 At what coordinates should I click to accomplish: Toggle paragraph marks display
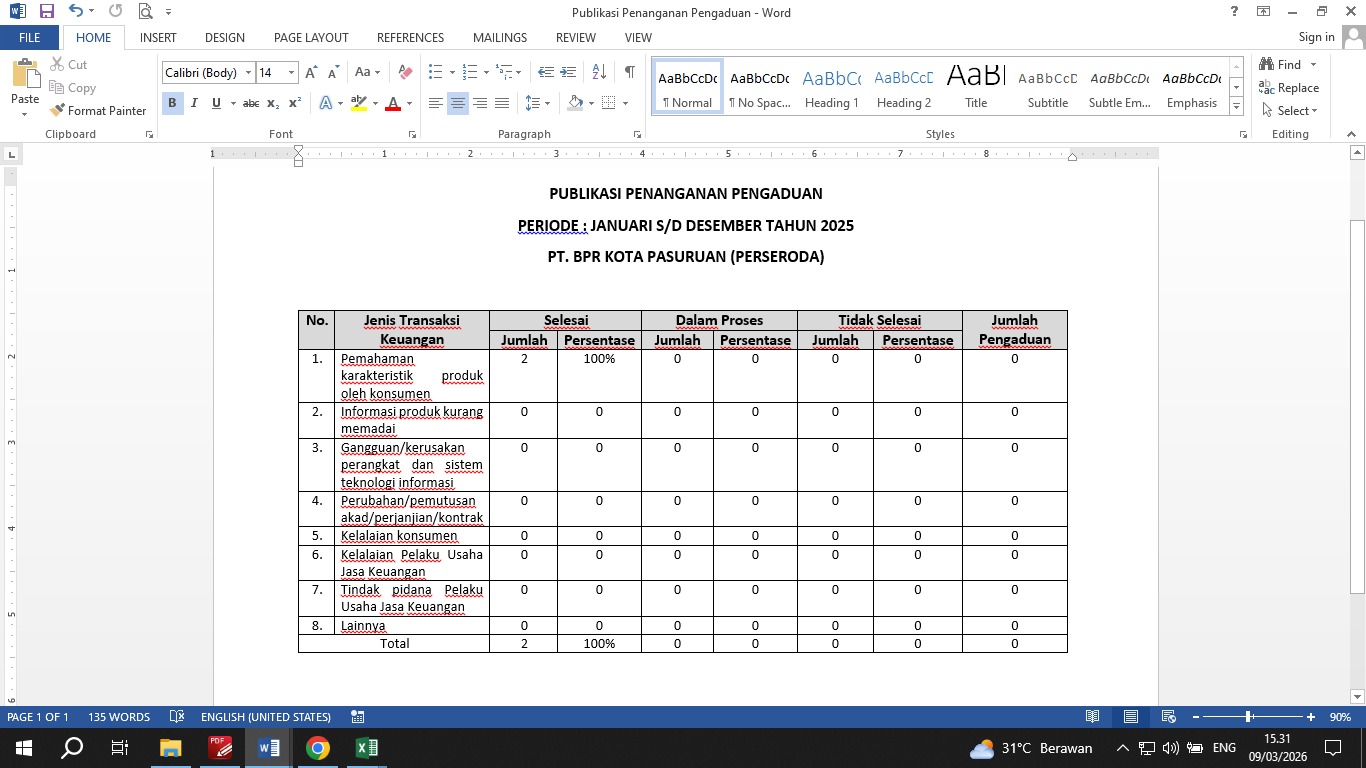coord(629,73)
